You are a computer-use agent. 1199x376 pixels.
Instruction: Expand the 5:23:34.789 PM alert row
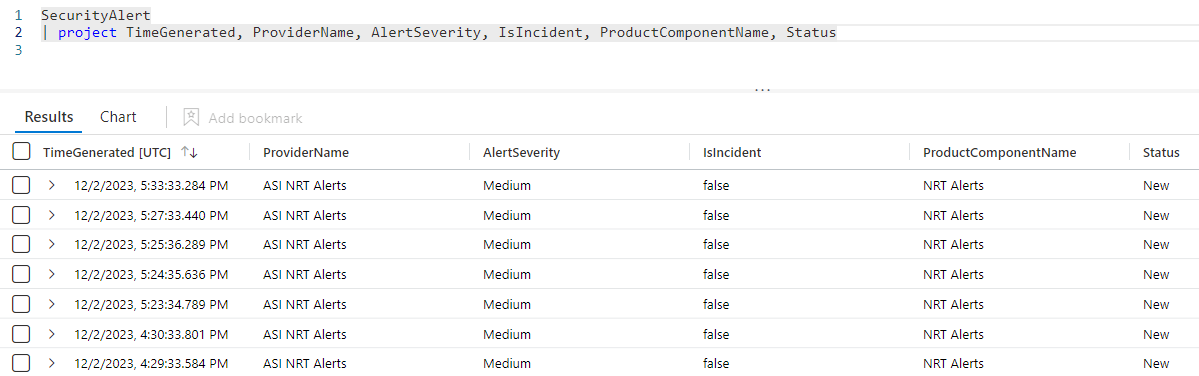(51, 304)
